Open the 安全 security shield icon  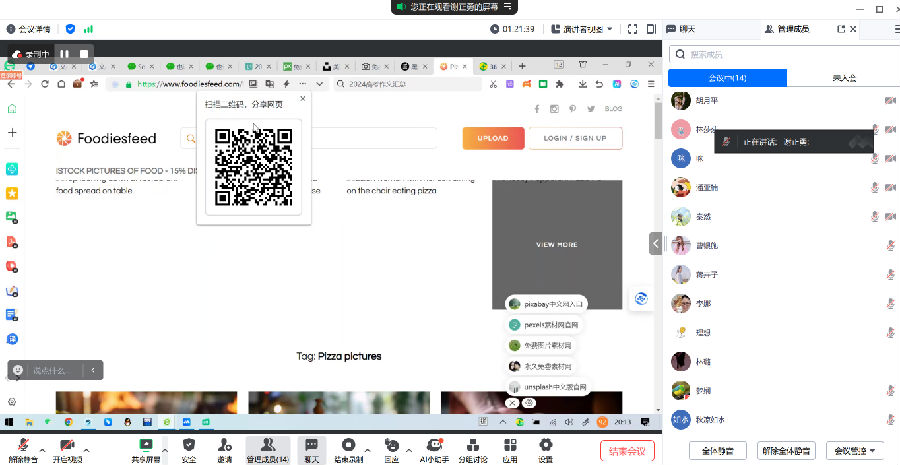[x=189, y=445]
